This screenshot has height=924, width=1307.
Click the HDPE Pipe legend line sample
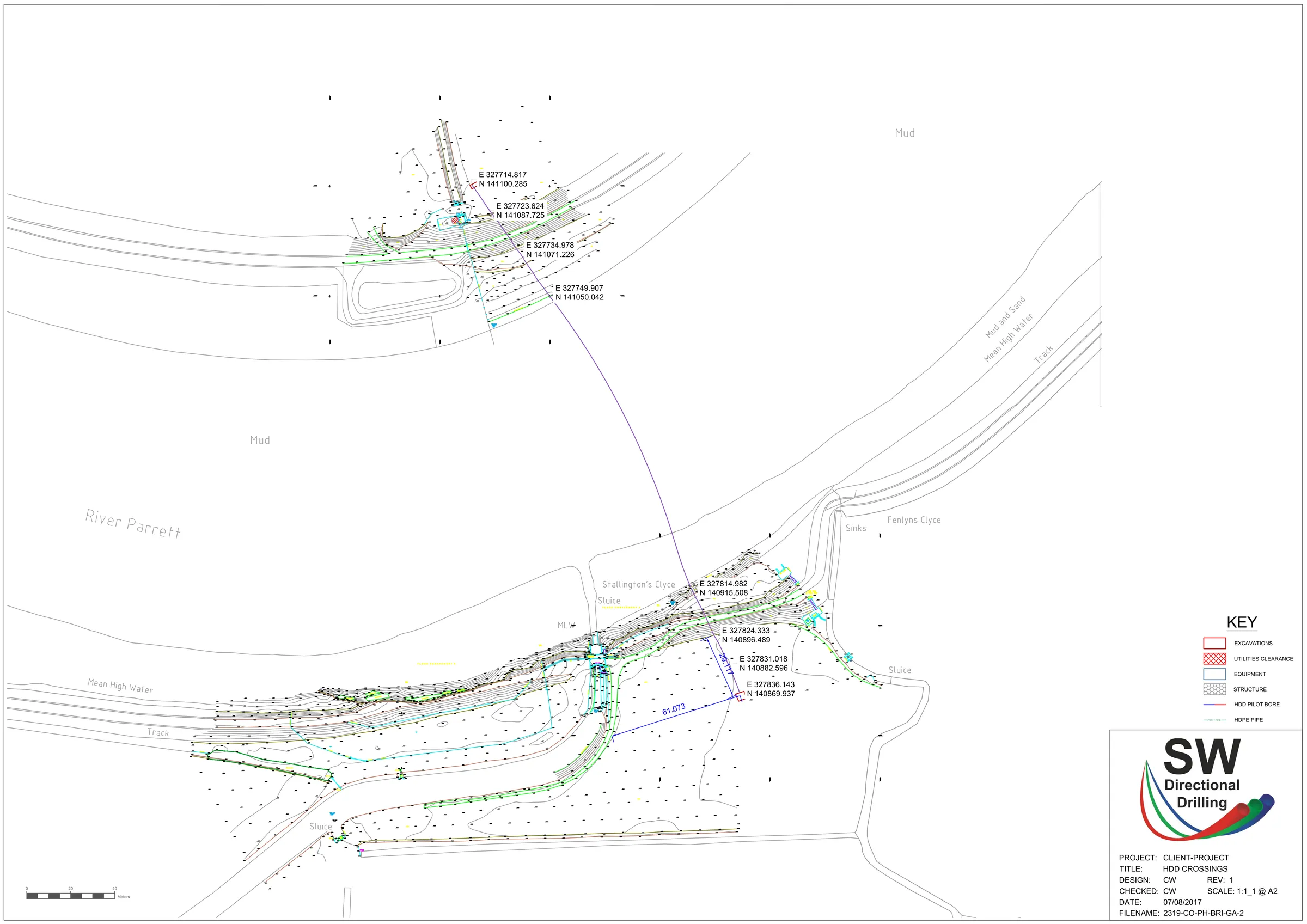[x=1214, y=720]
